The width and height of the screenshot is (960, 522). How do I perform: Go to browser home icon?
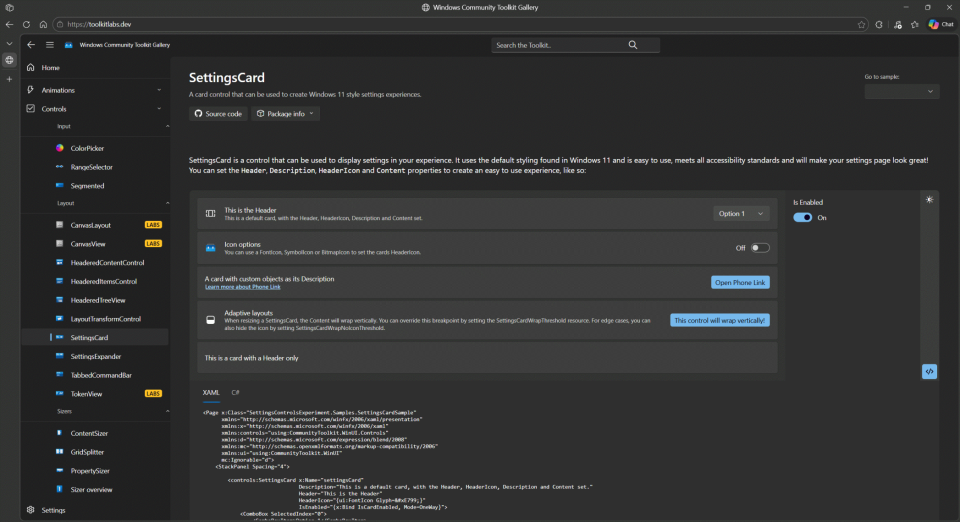click(43, 24)
